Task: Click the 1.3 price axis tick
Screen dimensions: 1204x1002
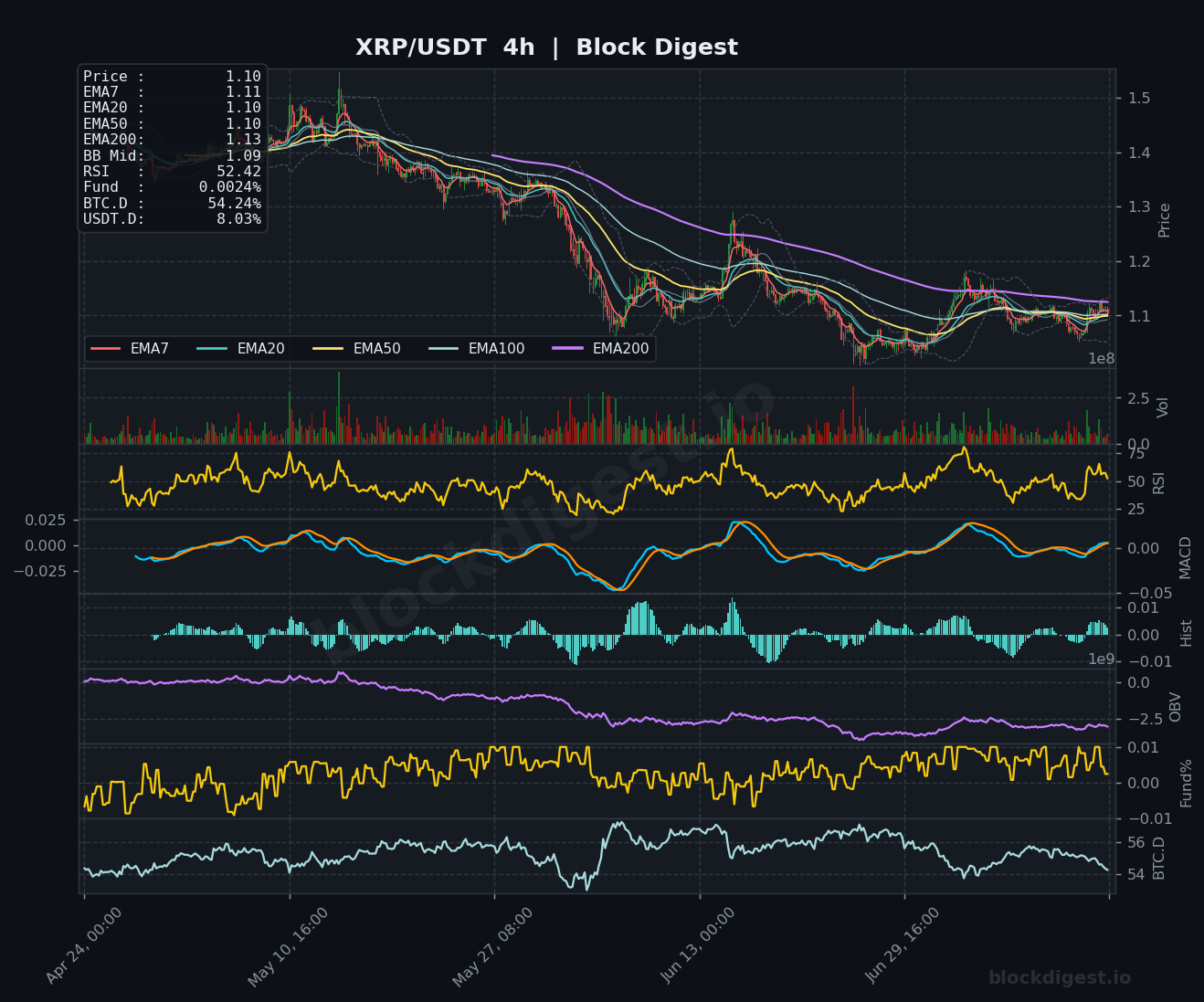Action: click(1138, 207)
